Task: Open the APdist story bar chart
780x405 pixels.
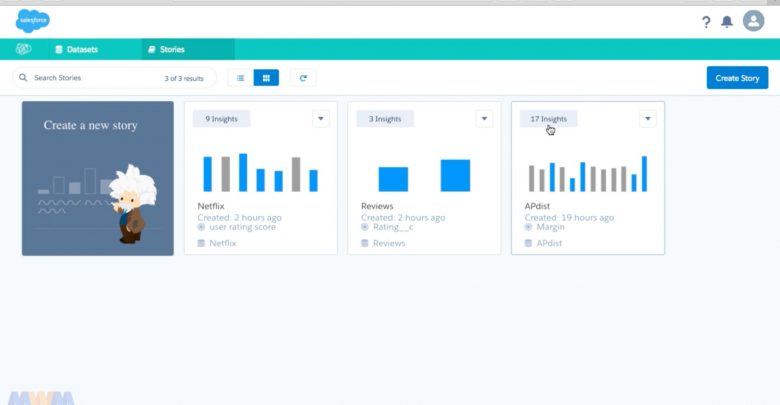Action: point(588,174)
